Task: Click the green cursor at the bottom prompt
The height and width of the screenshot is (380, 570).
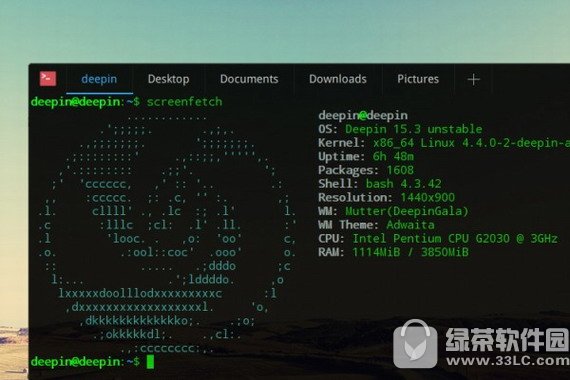Action: 150,362
